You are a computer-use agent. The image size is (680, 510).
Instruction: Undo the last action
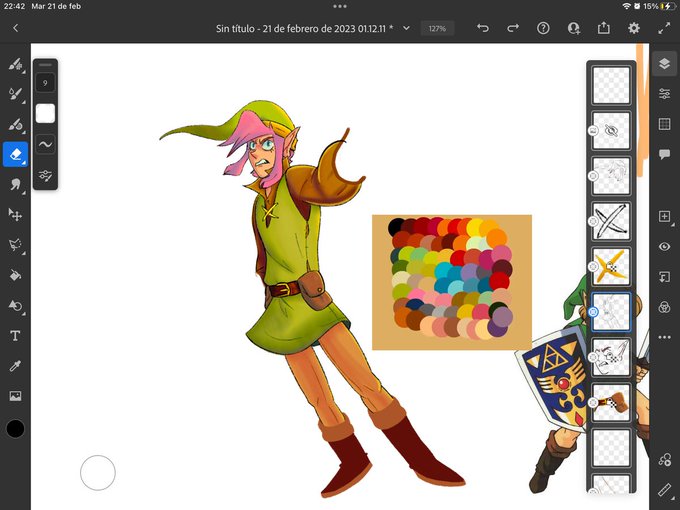[483, 28]
